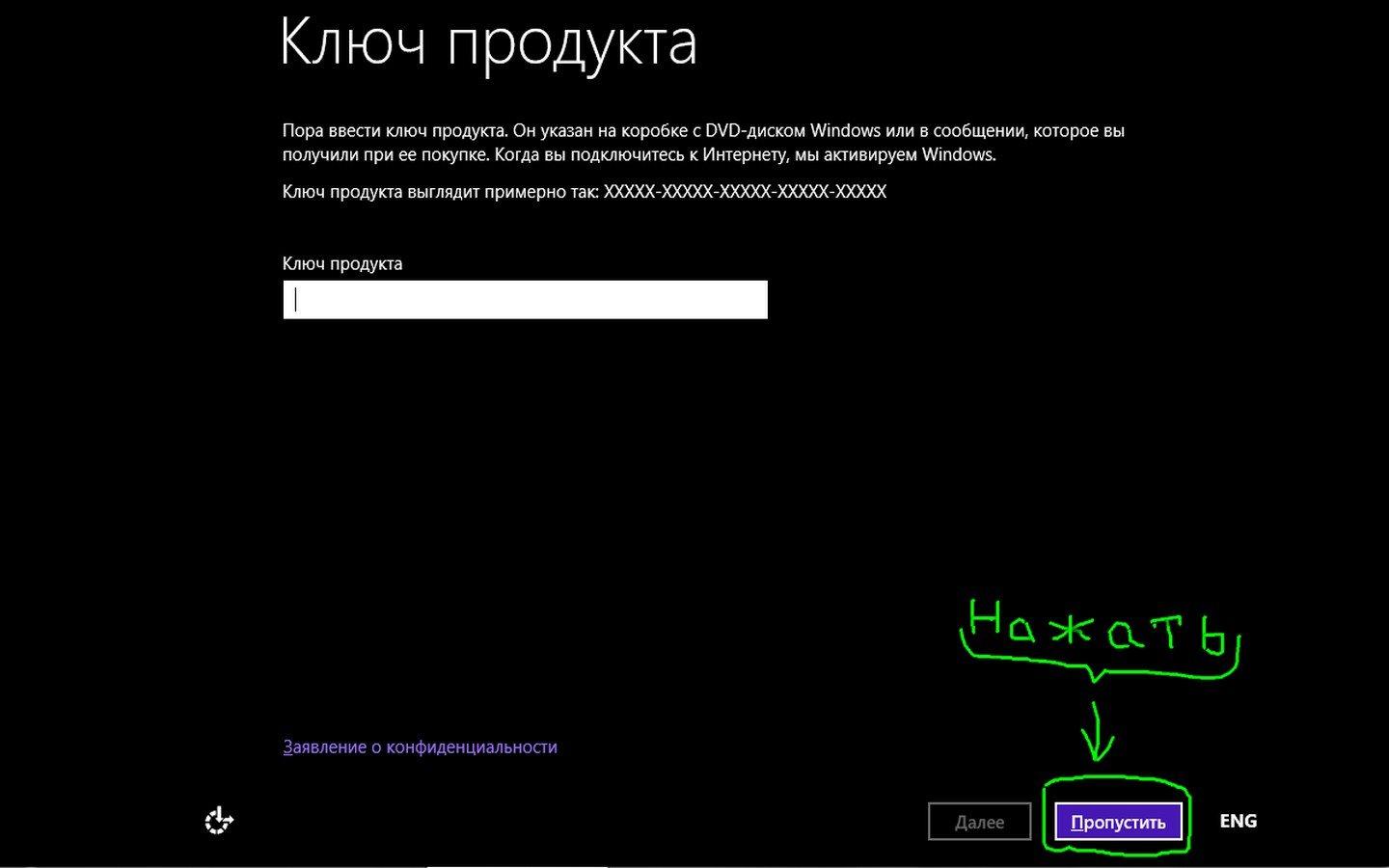Click the 'Ключ продукта выглядит примерно так' text
The image size is (1389, 868).
[440, 191]
